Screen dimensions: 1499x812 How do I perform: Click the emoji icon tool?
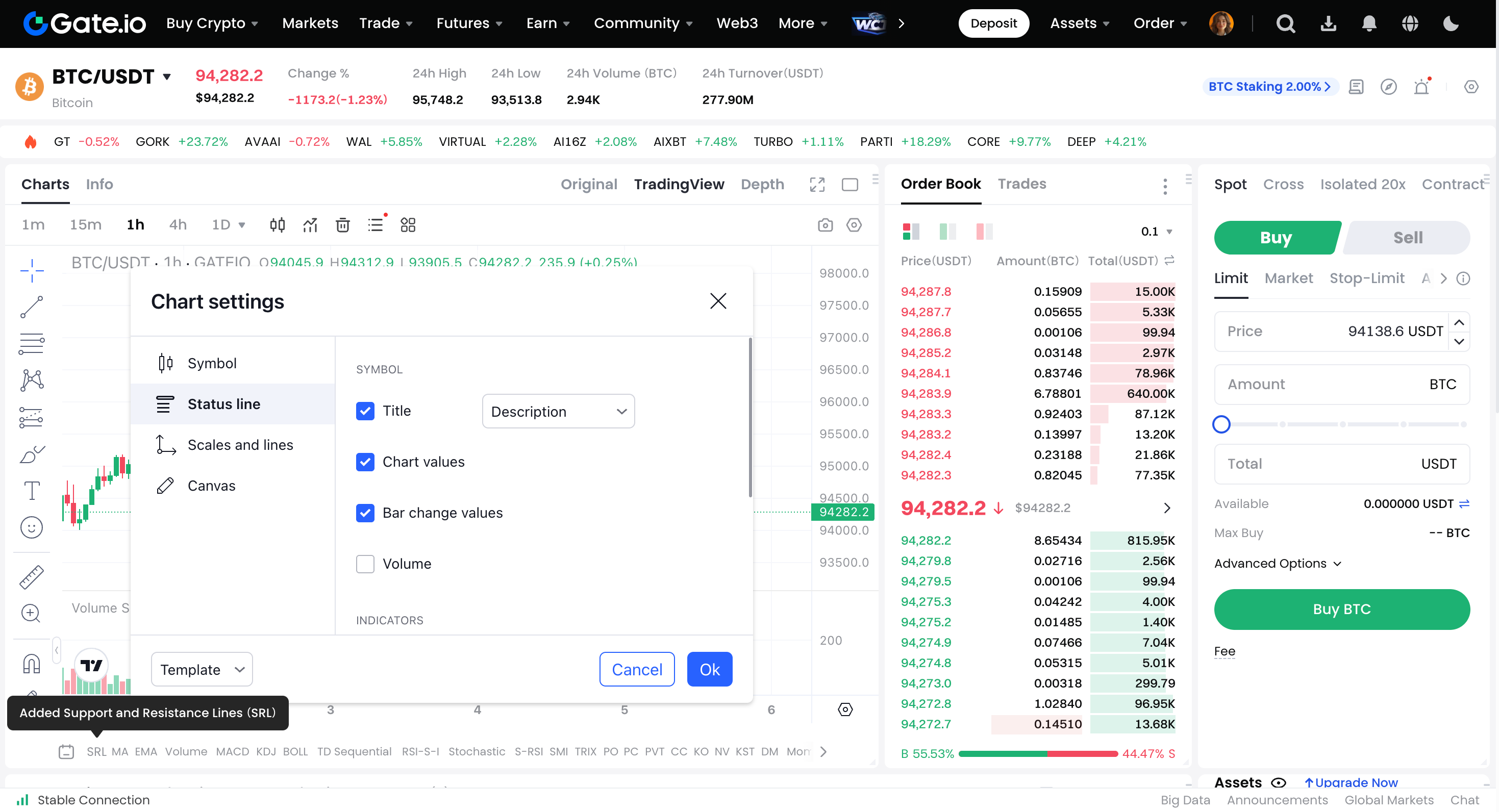pos(32,527)
